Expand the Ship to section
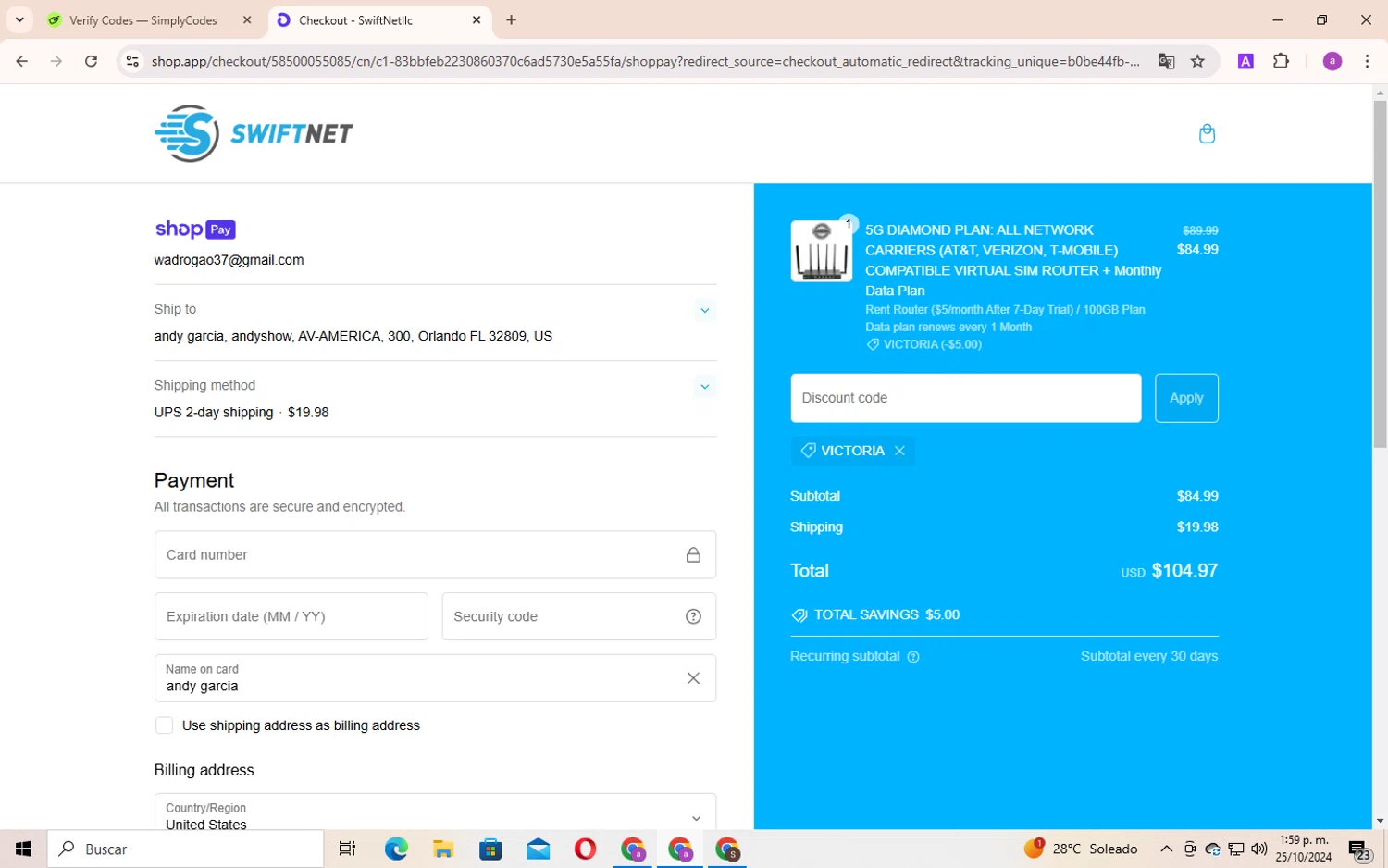Viewport: 1388px width, 868px height. (704, 310)
